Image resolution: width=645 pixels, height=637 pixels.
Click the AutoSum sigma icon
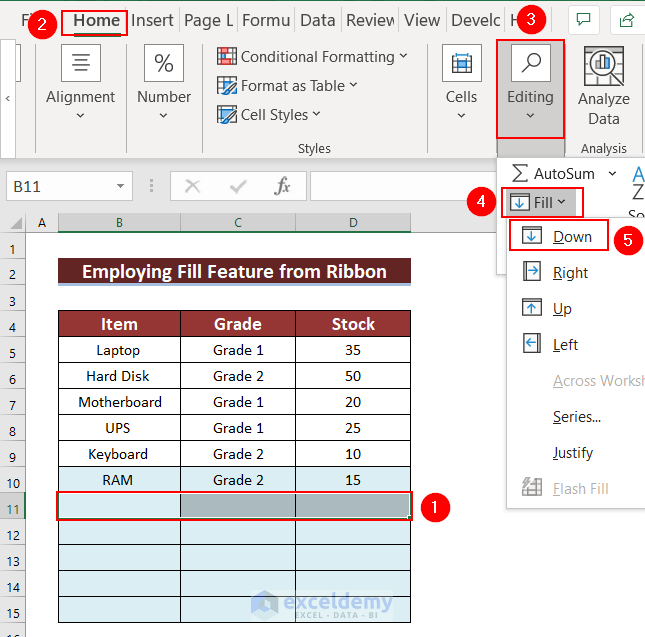(520, 173)
